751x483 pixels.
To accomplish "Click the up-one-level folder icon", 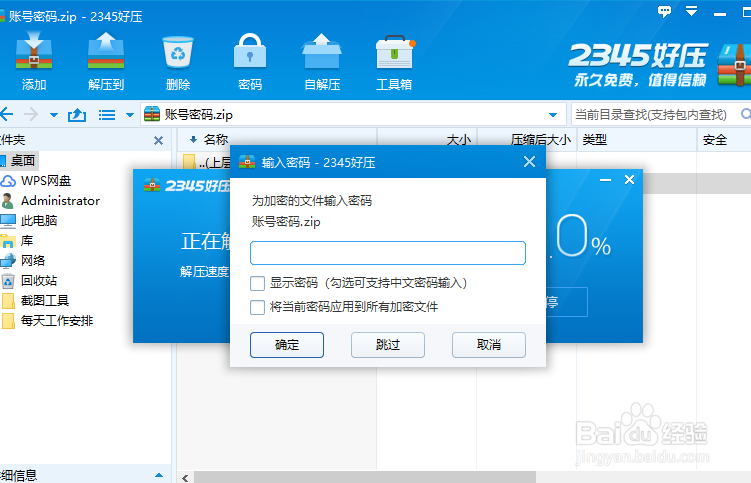I will coord(77,115).
